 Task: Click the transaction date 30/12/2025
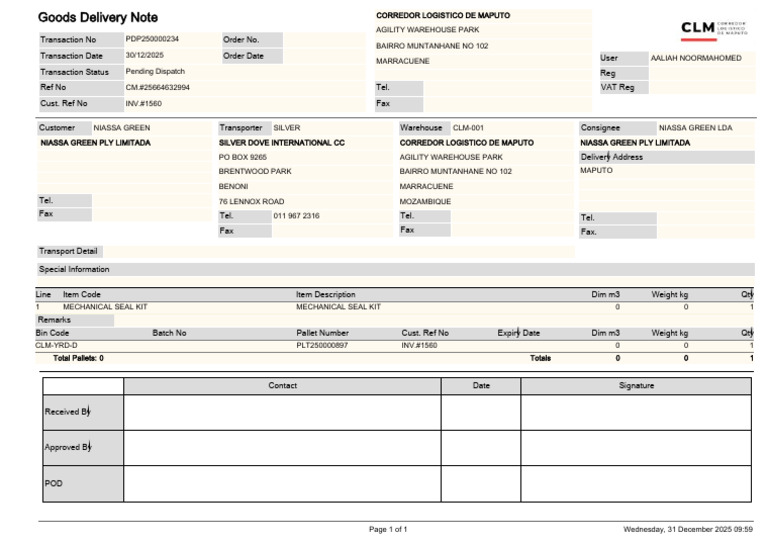[144, 55]
